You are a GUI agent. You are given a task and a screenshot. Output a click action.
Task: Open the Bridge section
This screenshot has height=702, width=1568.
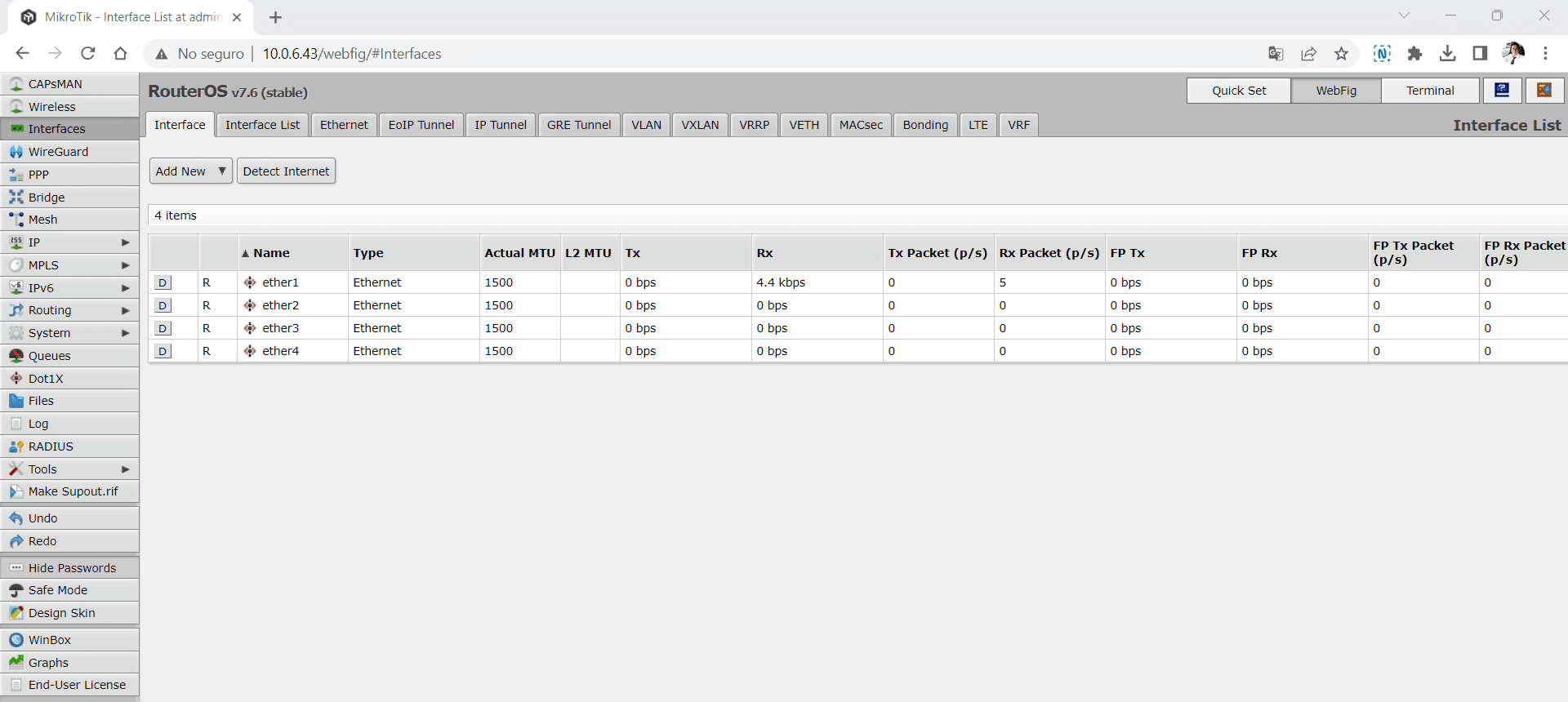coord(69,198)
